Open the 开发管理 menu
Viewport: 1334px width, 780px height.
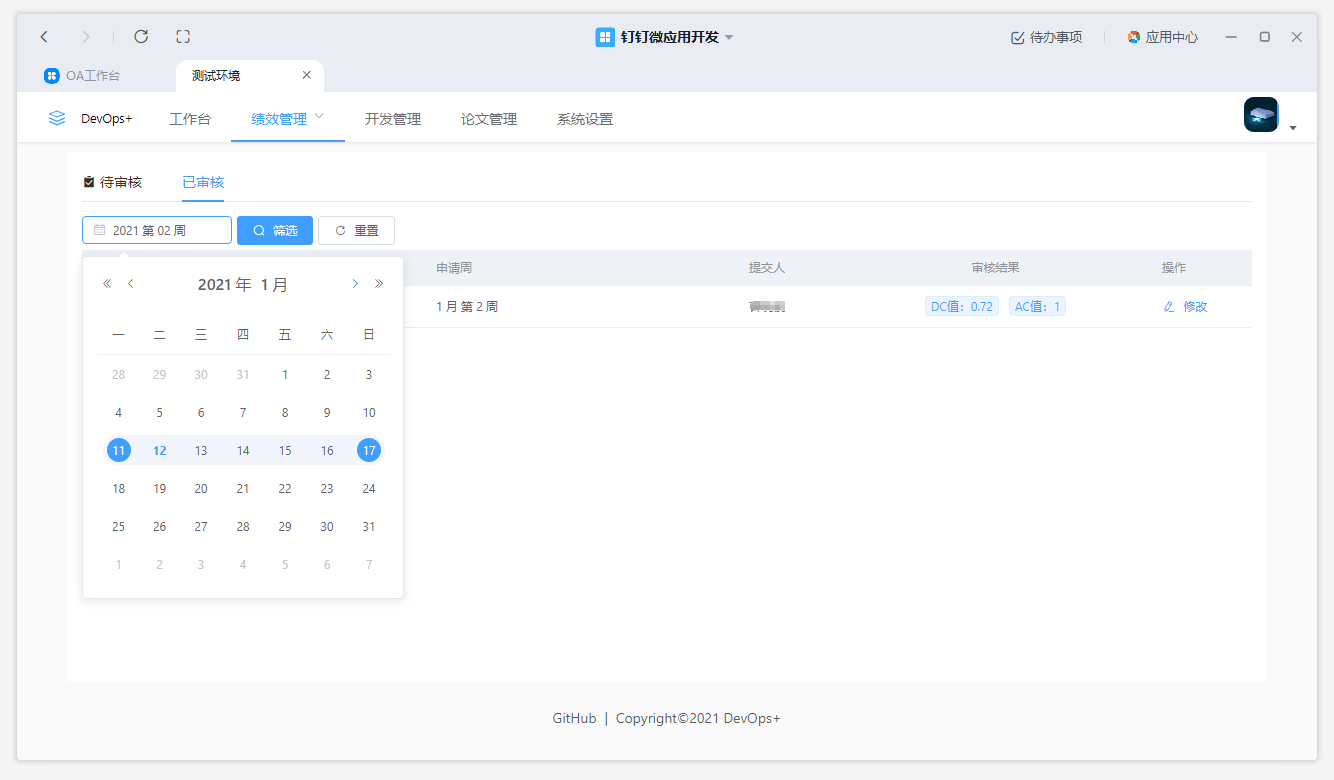pyautogui.click(x=393, y=119)
